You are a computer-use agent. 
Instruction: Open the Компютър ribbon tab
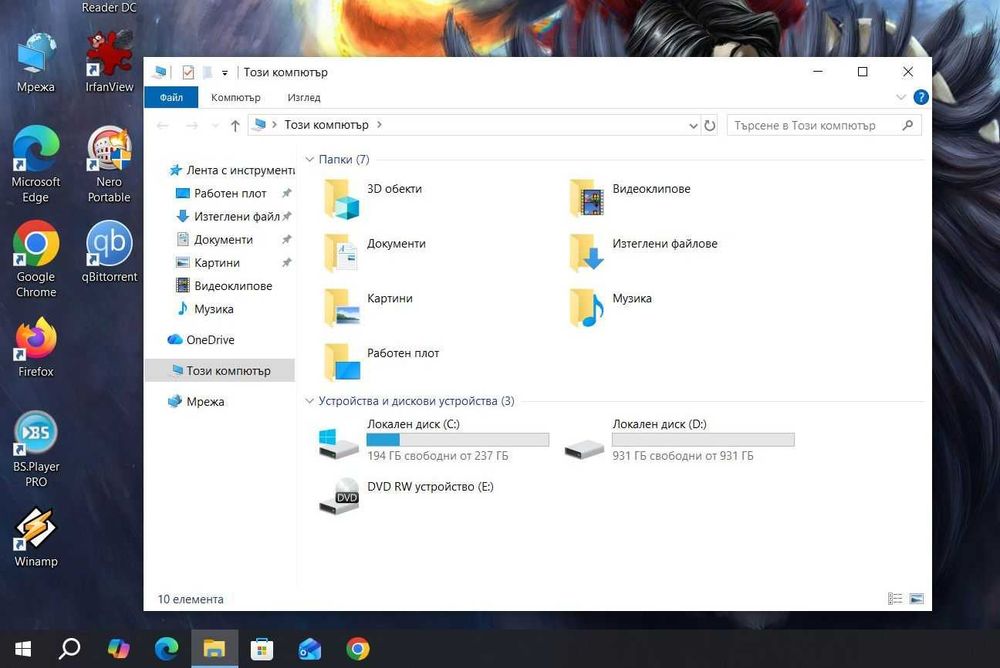235,98
